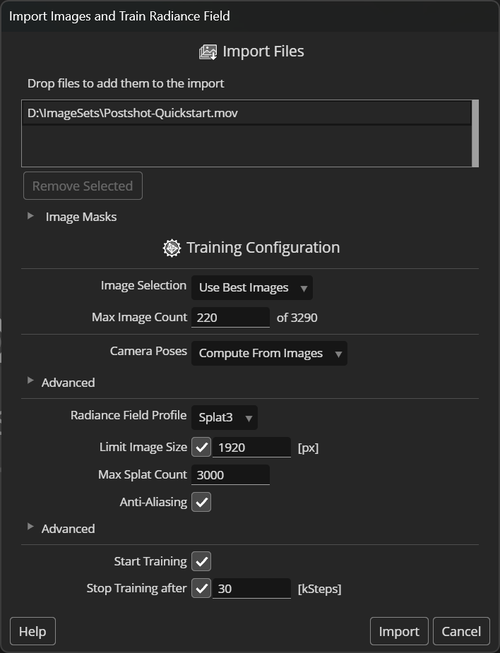Uncheck the Start Training checkbox
Screen dimensions: 500x653
coord(201,561)
